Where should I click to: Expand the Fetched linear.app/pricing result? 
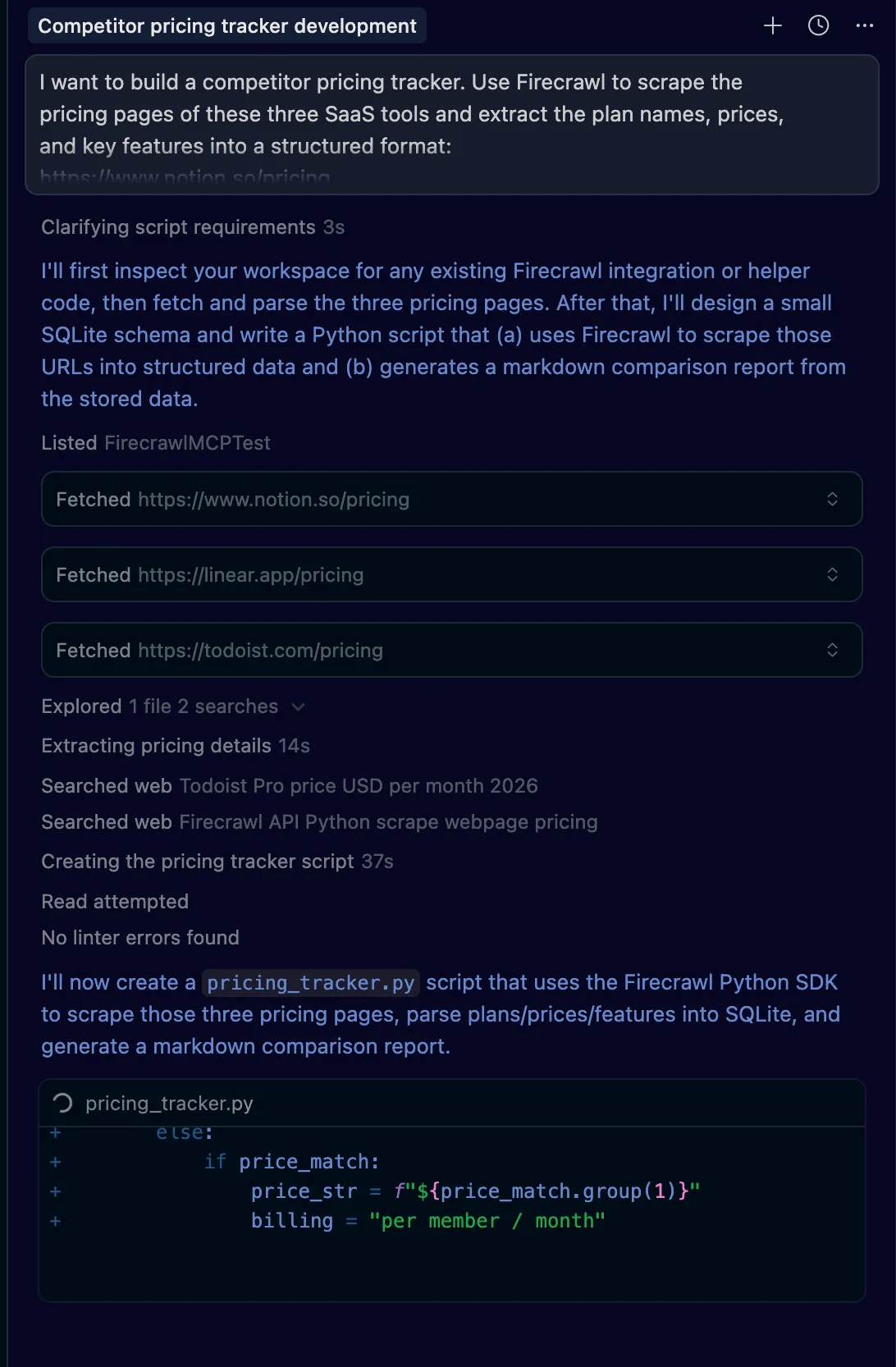(x=832, y=574)
